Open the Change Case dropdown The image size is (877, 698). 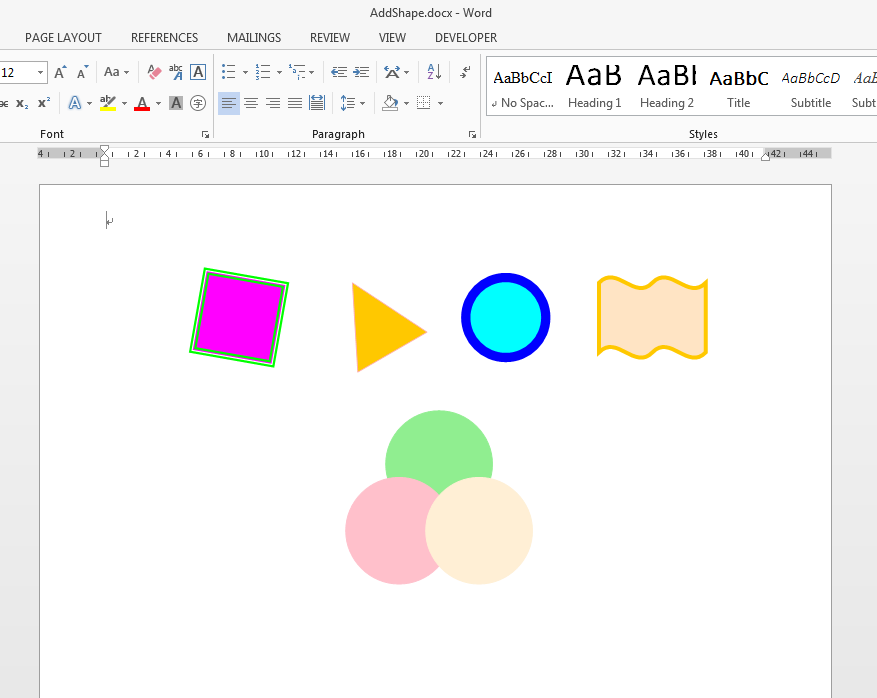click(x=116, y=72)
